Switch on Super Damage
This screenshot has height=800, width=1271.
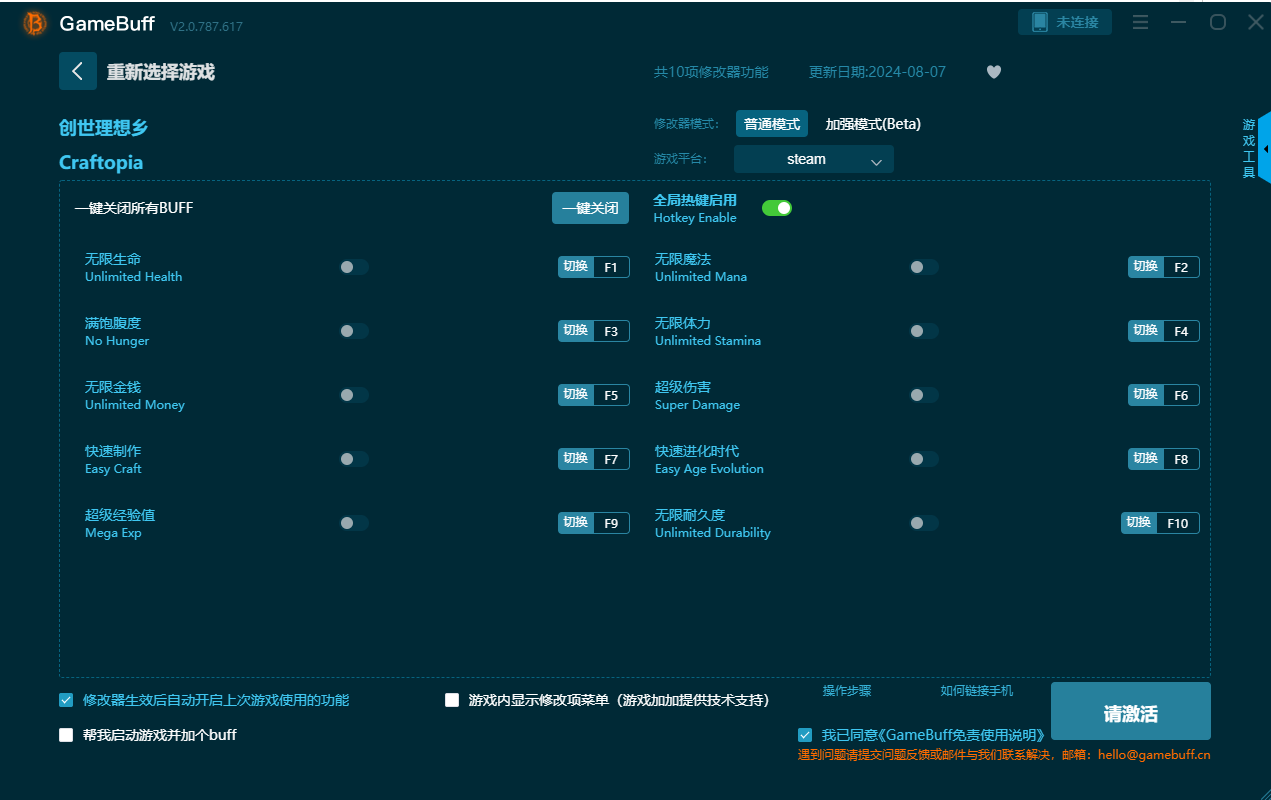pyautogui.click(x=924, y=395)
